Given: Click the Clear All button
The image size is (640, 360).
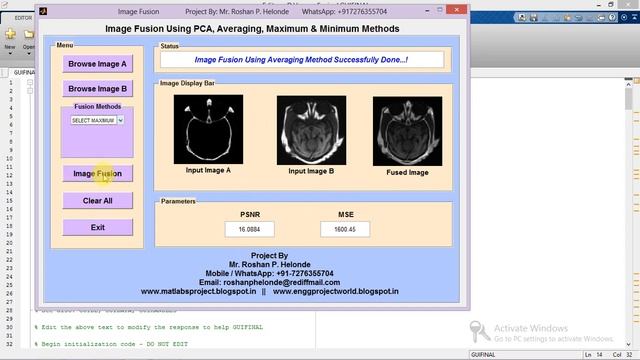Looking at the screenshot, I should click(x=98, y=201).
